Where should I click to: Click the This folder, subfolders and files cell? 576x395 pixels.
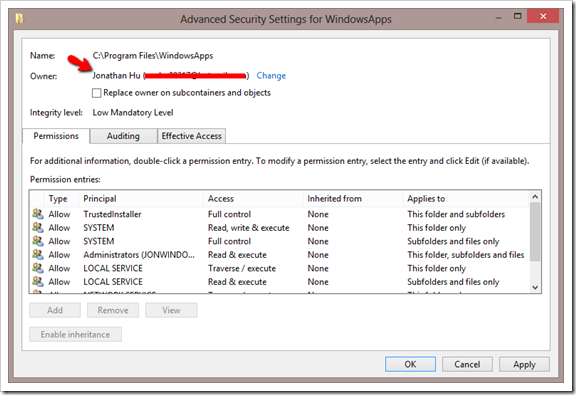[x=465, y=255]
